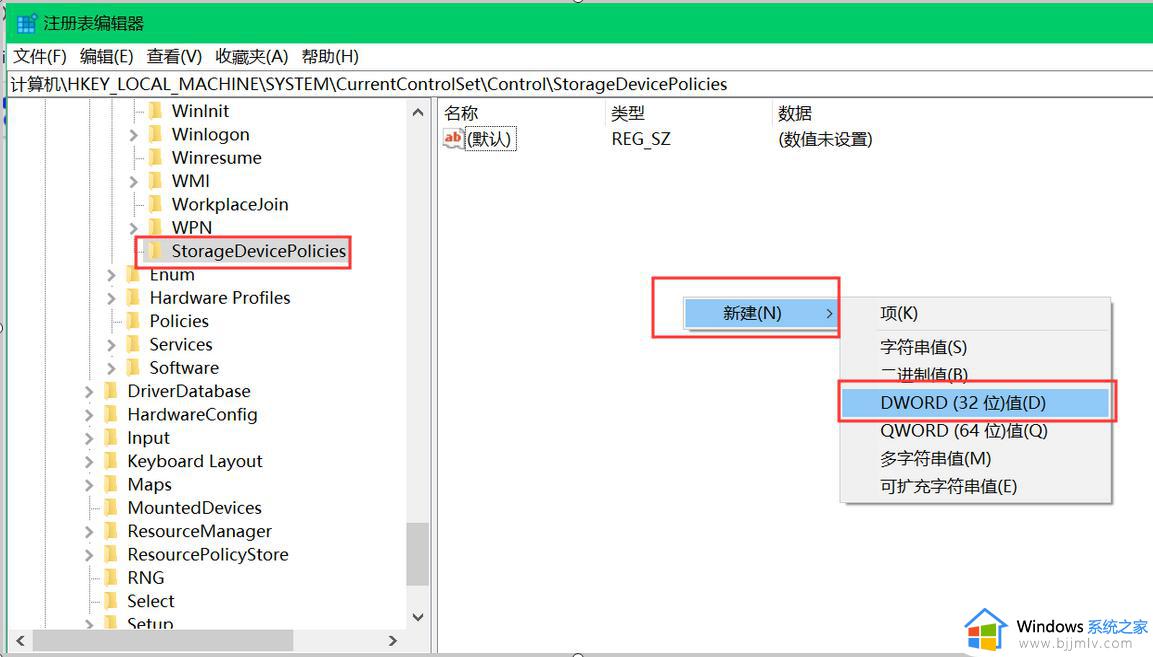Expand the WPN tree node
The image size is (1153, 657).
pos(133,229)
